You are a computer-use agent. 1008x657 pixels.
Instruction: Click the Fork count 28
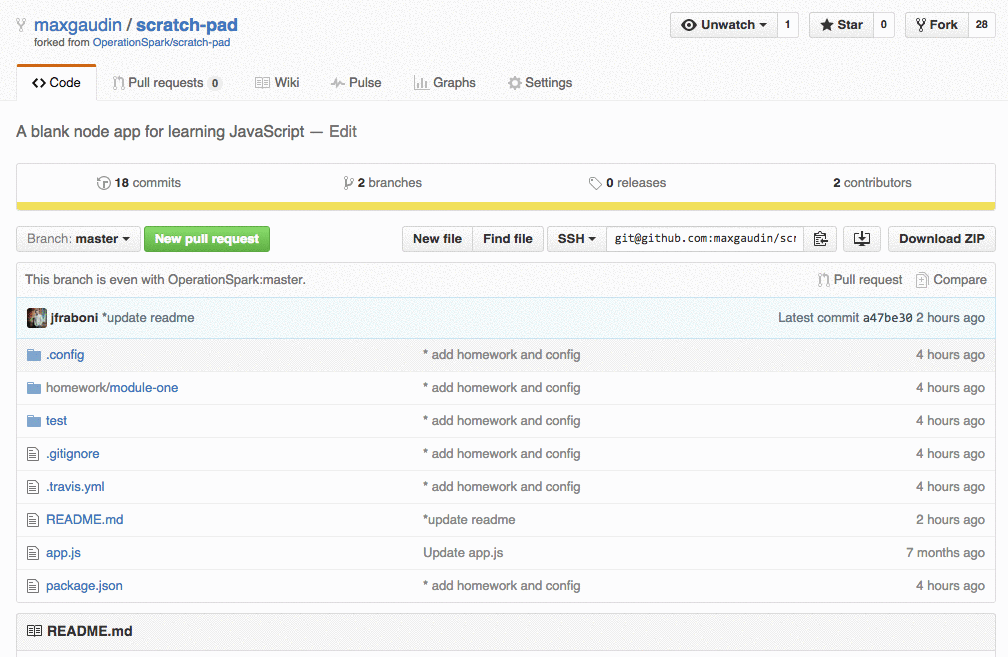click(982, 25)
